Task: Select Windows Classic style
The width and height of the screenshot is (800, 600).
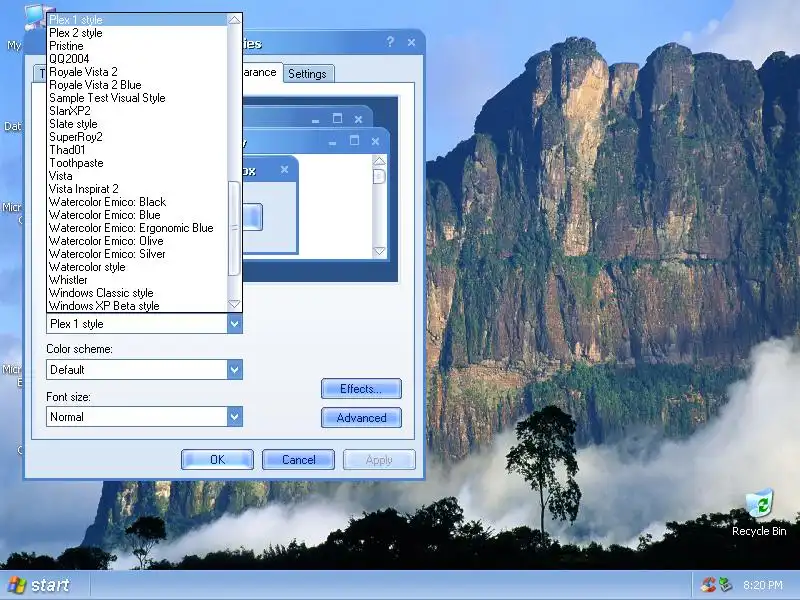Action: click(137, 293)
